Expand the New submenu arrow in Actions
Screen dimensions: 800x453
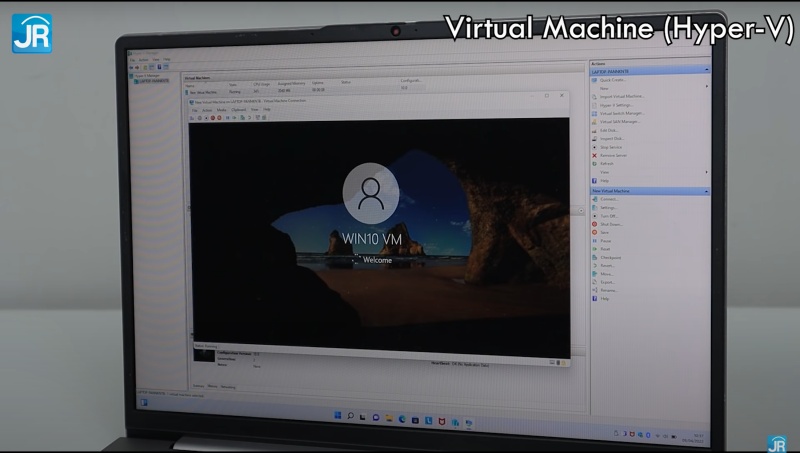[x=706, y=88]
